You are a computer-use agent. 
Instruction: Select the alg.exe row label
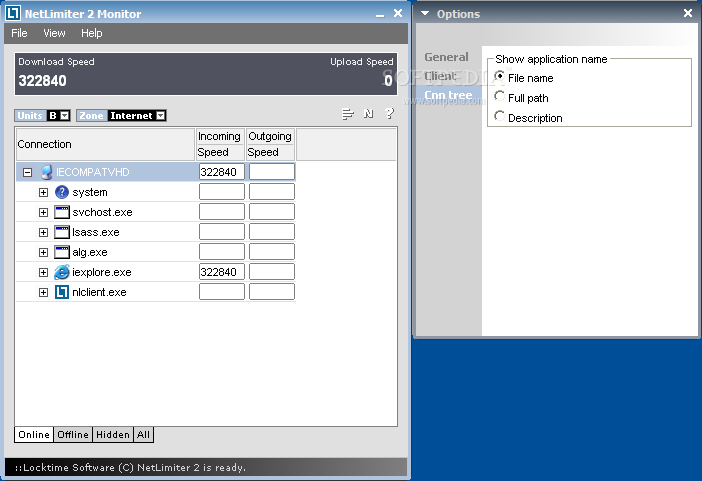90,252
